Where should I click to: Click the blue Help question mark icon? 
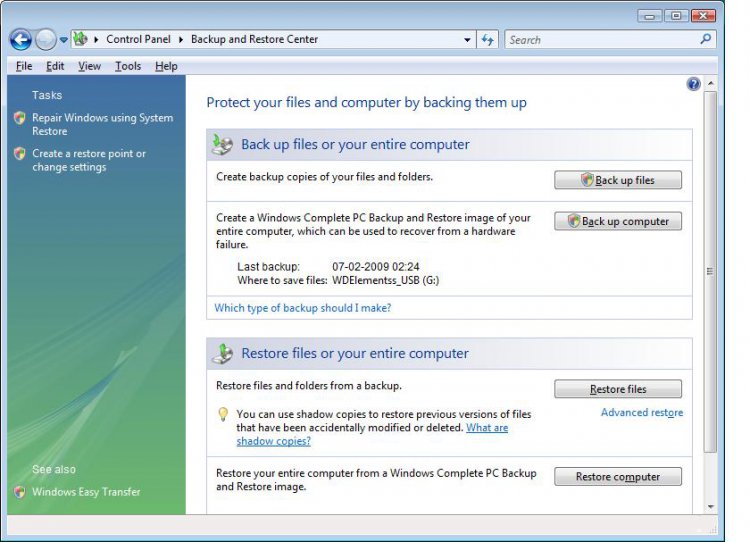pos(693,84)
